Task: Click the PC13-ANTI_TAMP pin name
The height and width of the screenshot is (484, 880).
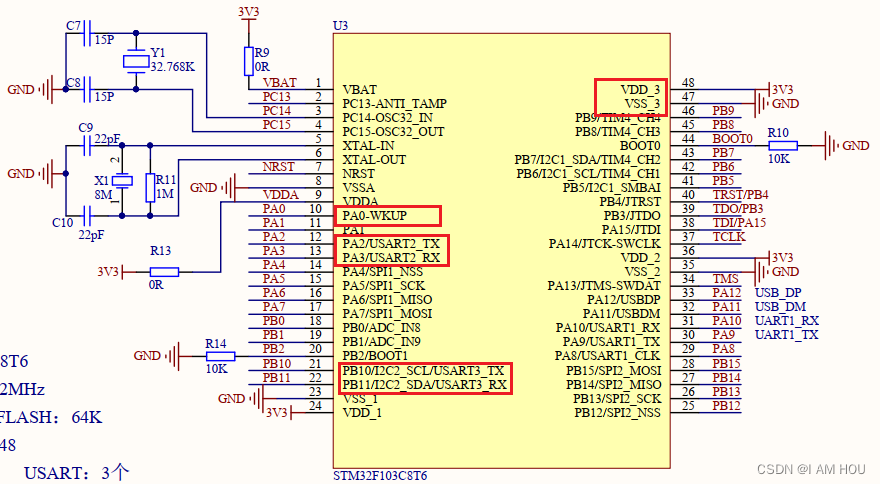Action: 395,104
